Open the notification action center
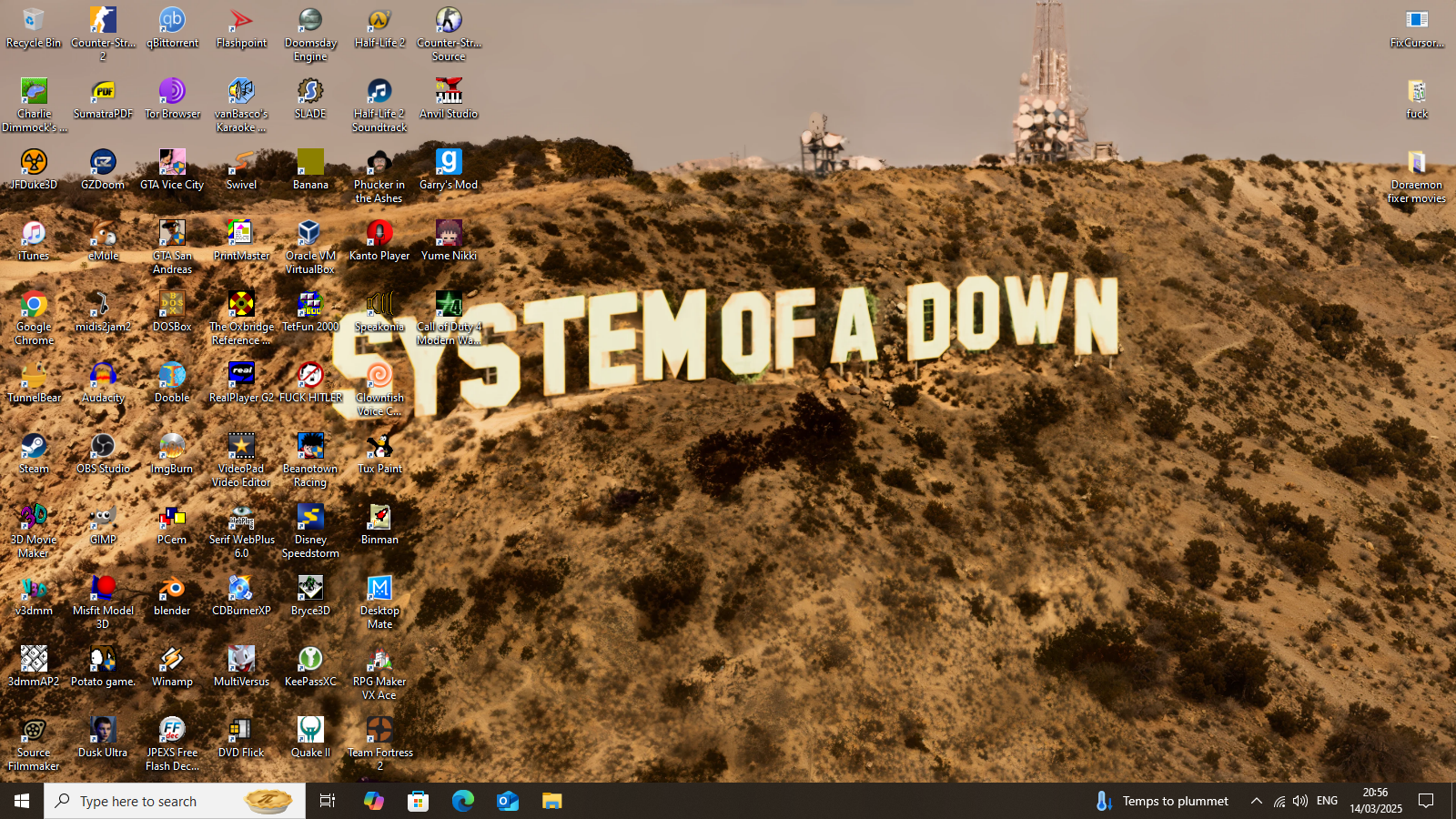This screenshot has height=819, width=1456. click(1426, 801)
